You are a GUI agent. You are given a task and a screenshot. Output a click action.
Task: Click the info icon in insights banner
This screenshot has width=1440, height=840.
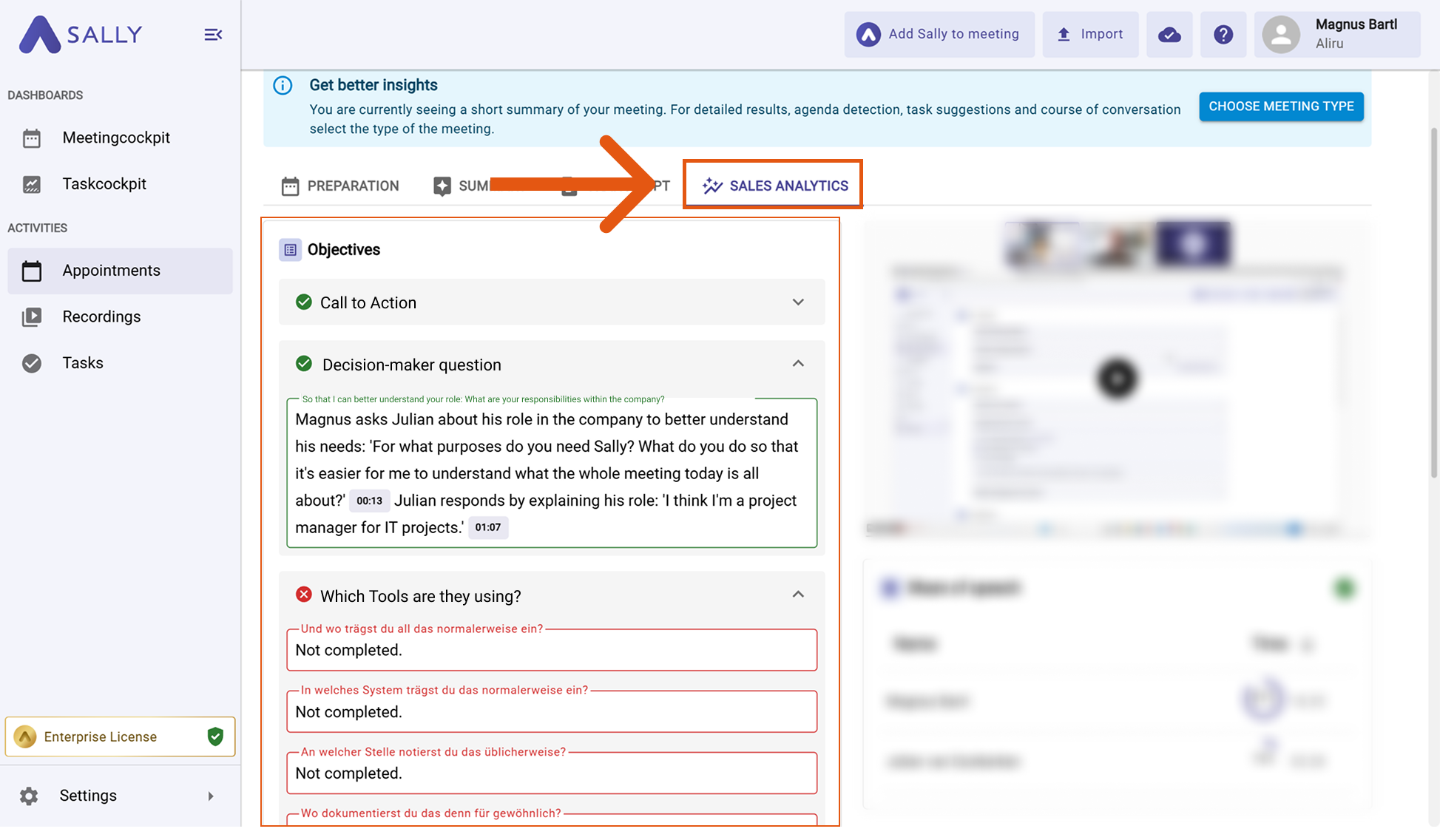tap(283, 85)
